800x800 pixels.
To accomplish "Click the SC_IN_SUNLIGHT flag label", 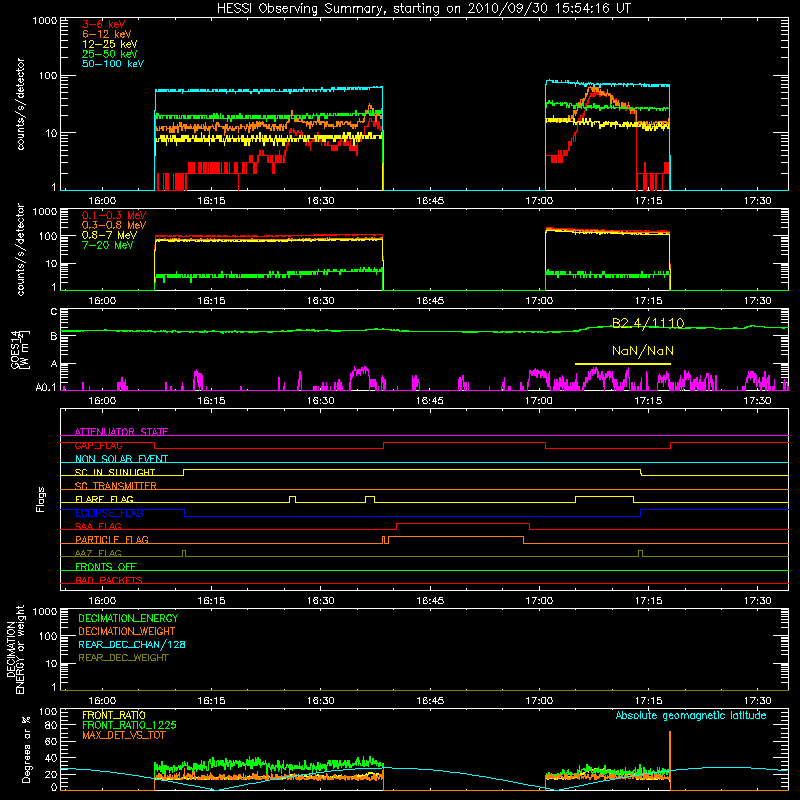I will tap(115, 472).
